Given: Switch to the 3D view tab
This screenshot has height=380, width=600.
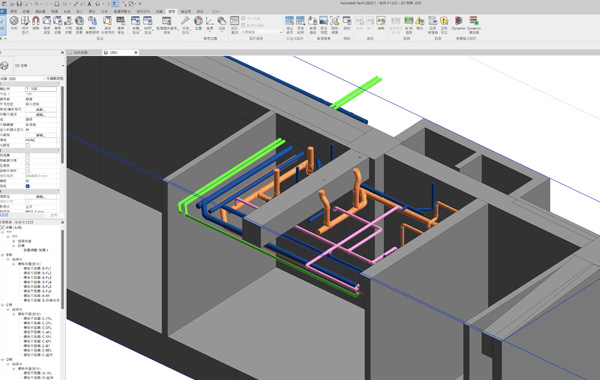Looking at the screenshot, I should pyautogui.click(x=120, y=52).
